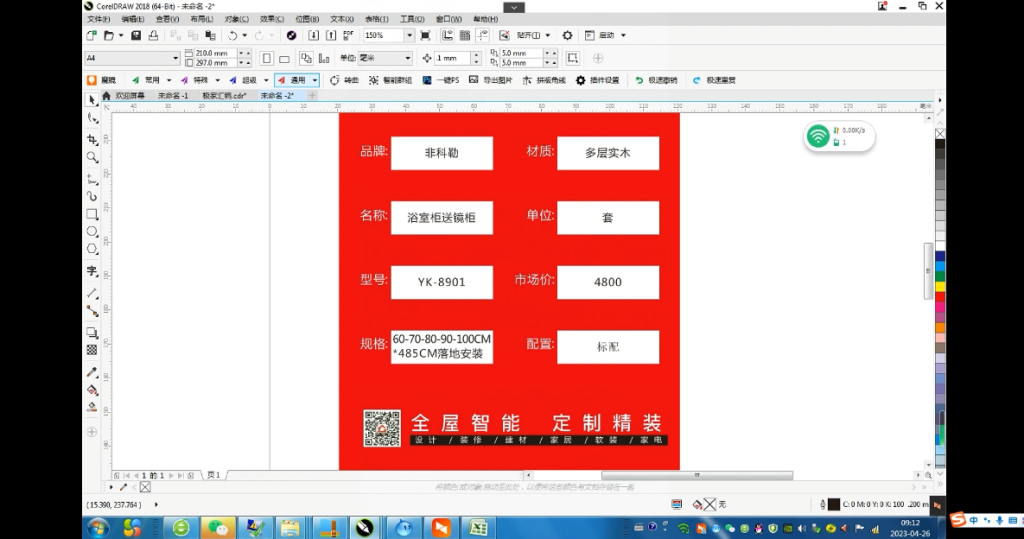
Task: Switch page to portrait orientation
Action: pos(266,58)
